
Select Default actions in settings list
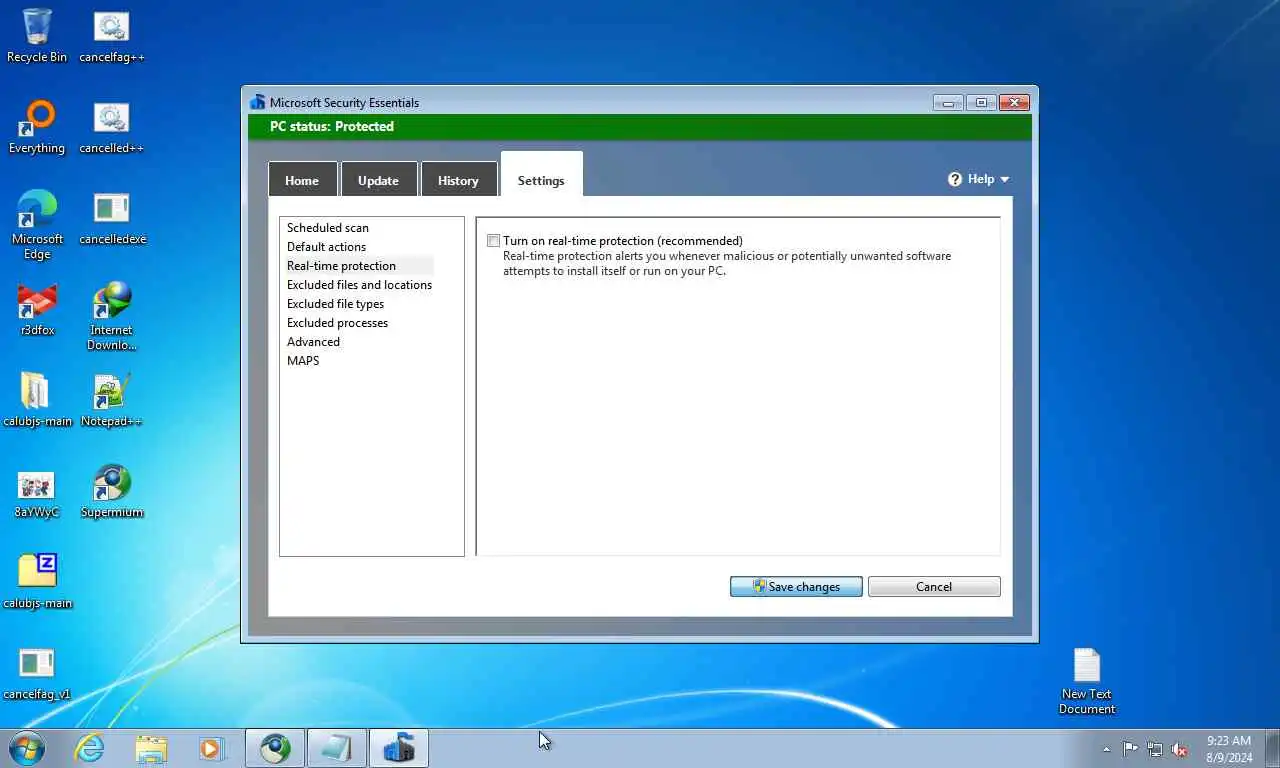(x=327, y=247)
